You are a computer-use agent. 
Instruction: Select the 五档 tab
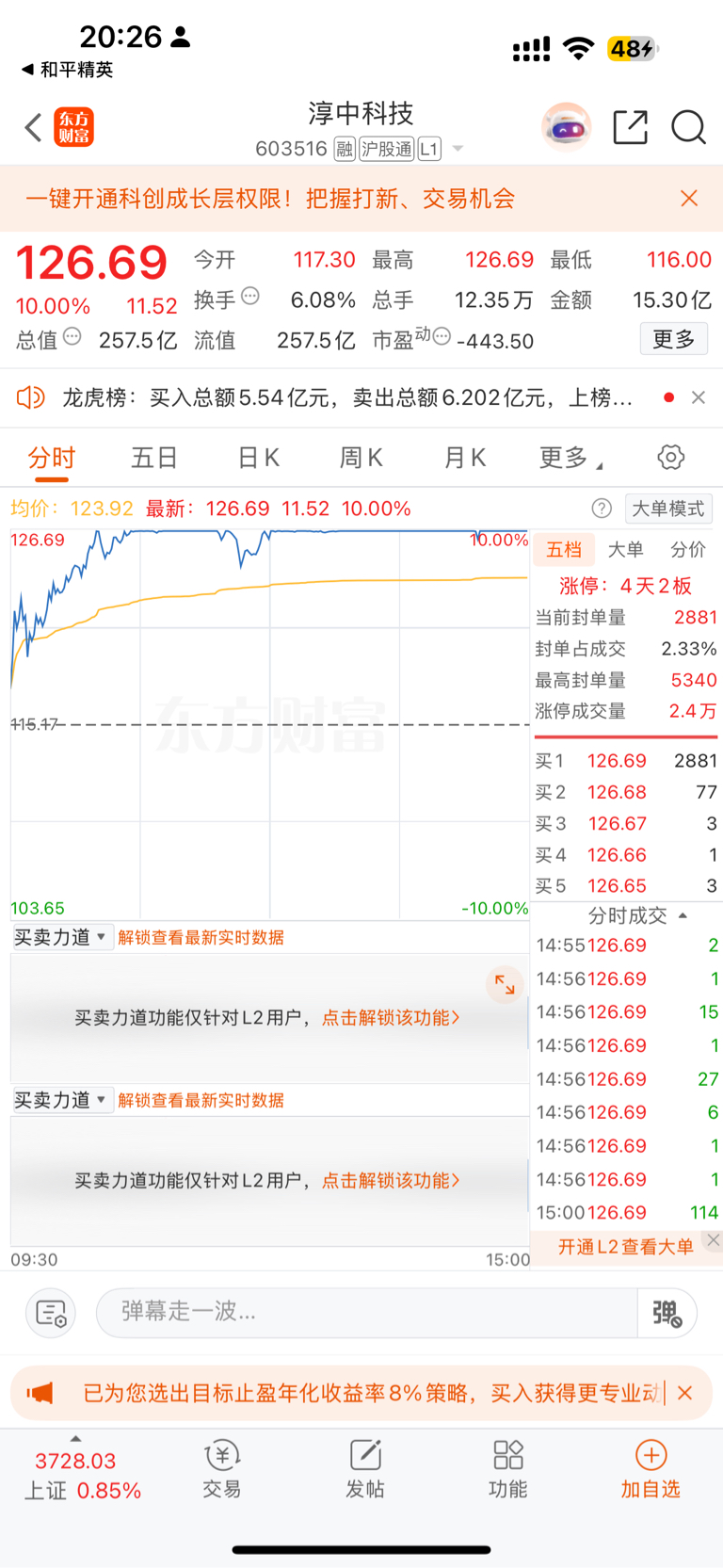point(564,550)
